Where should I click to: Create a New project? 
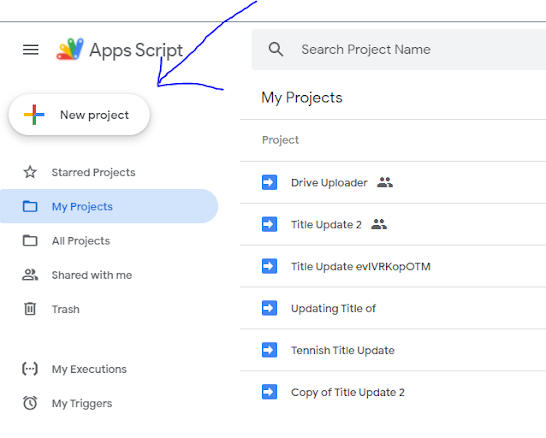pos(79,115)
